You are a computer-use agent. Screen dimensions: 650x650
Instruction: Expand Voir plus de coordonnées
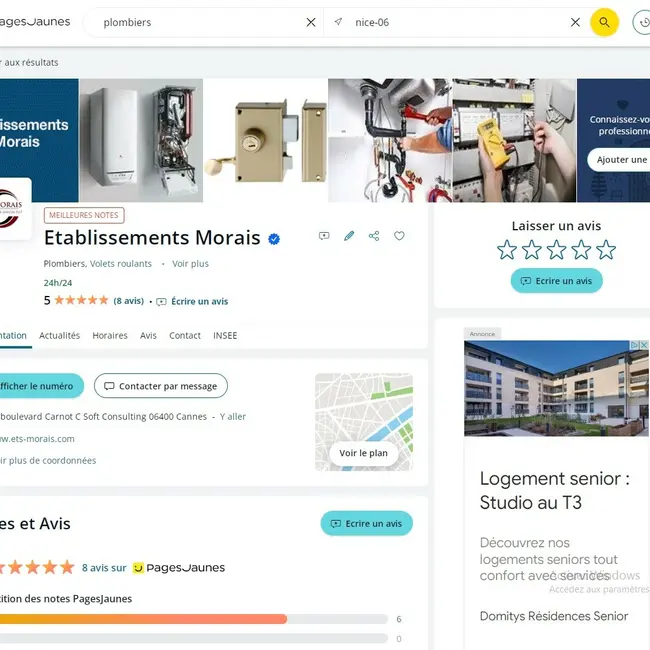[x=48, y=461]
